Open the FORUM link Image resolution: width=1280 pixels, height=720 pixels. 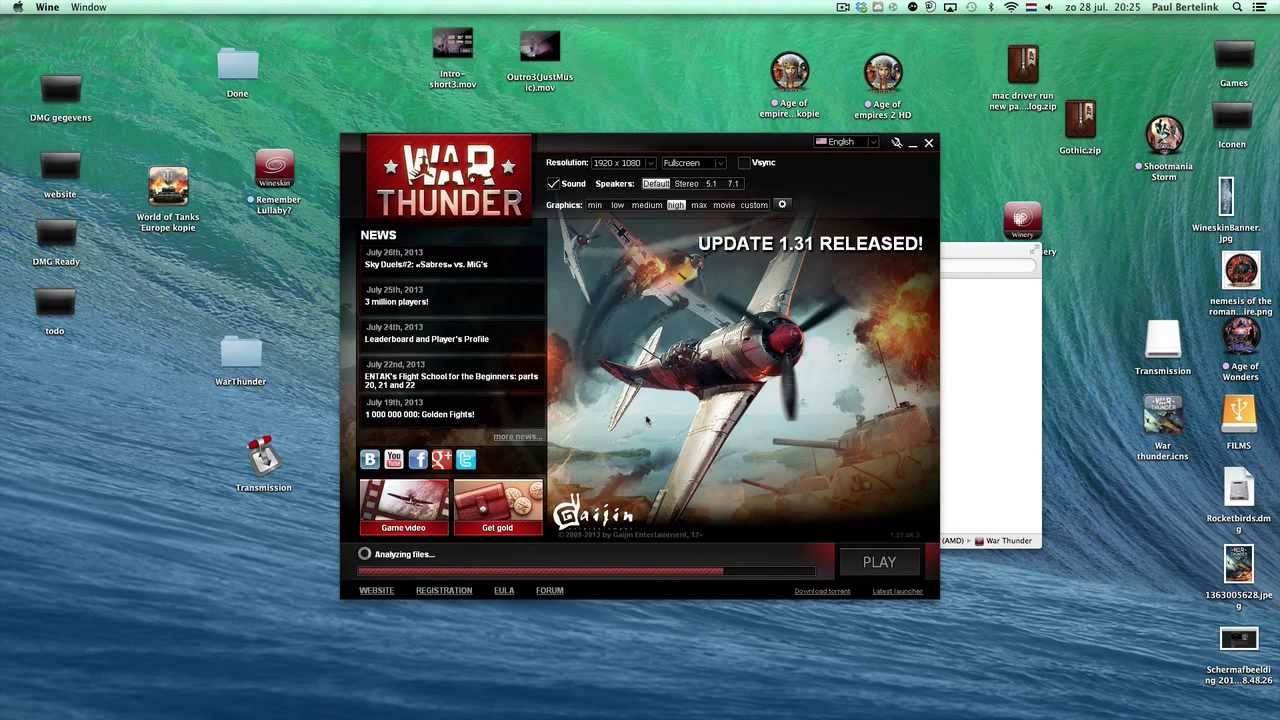coord(550,590)
